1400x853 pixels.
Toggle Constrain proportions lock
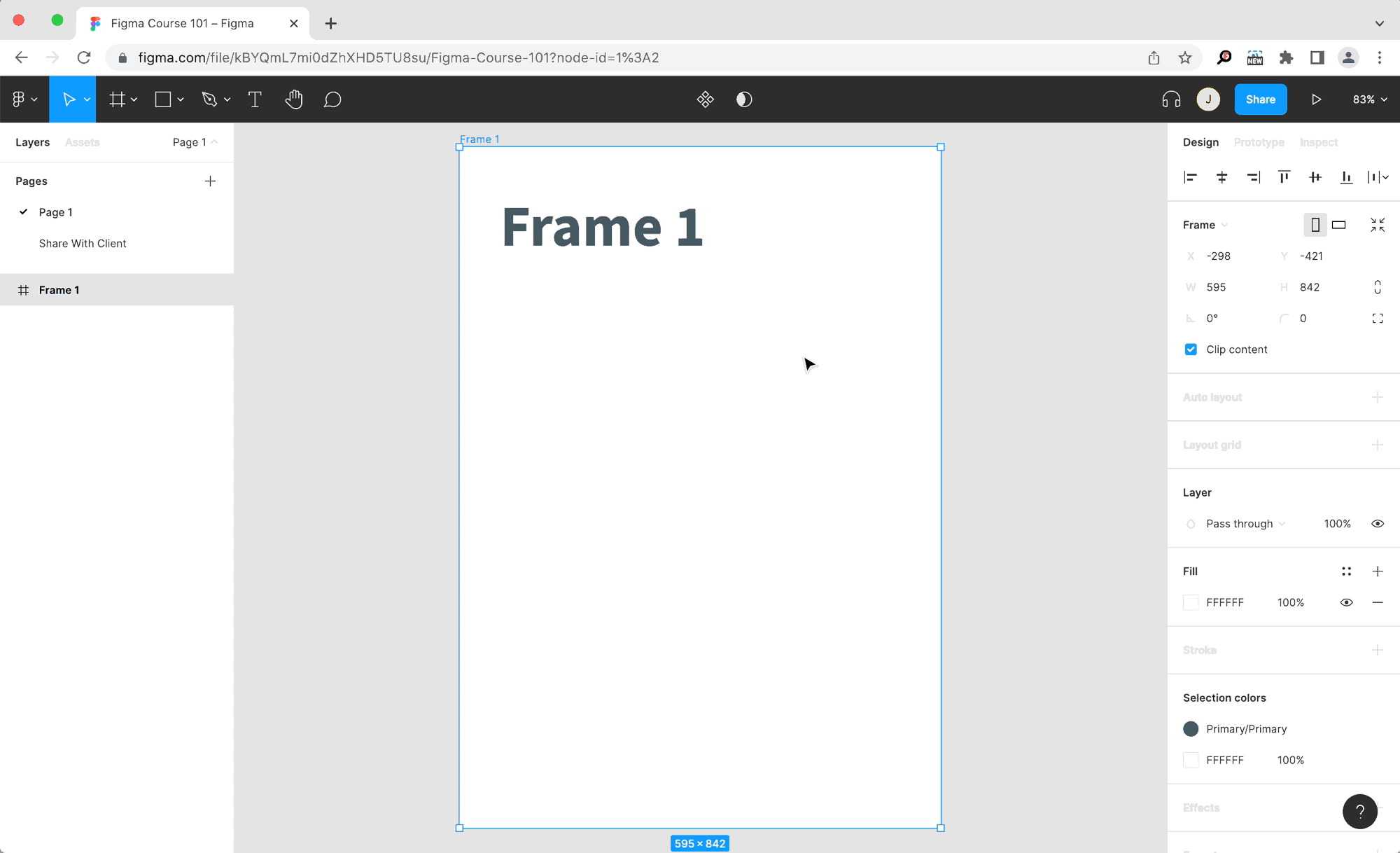click(1378, 287)
